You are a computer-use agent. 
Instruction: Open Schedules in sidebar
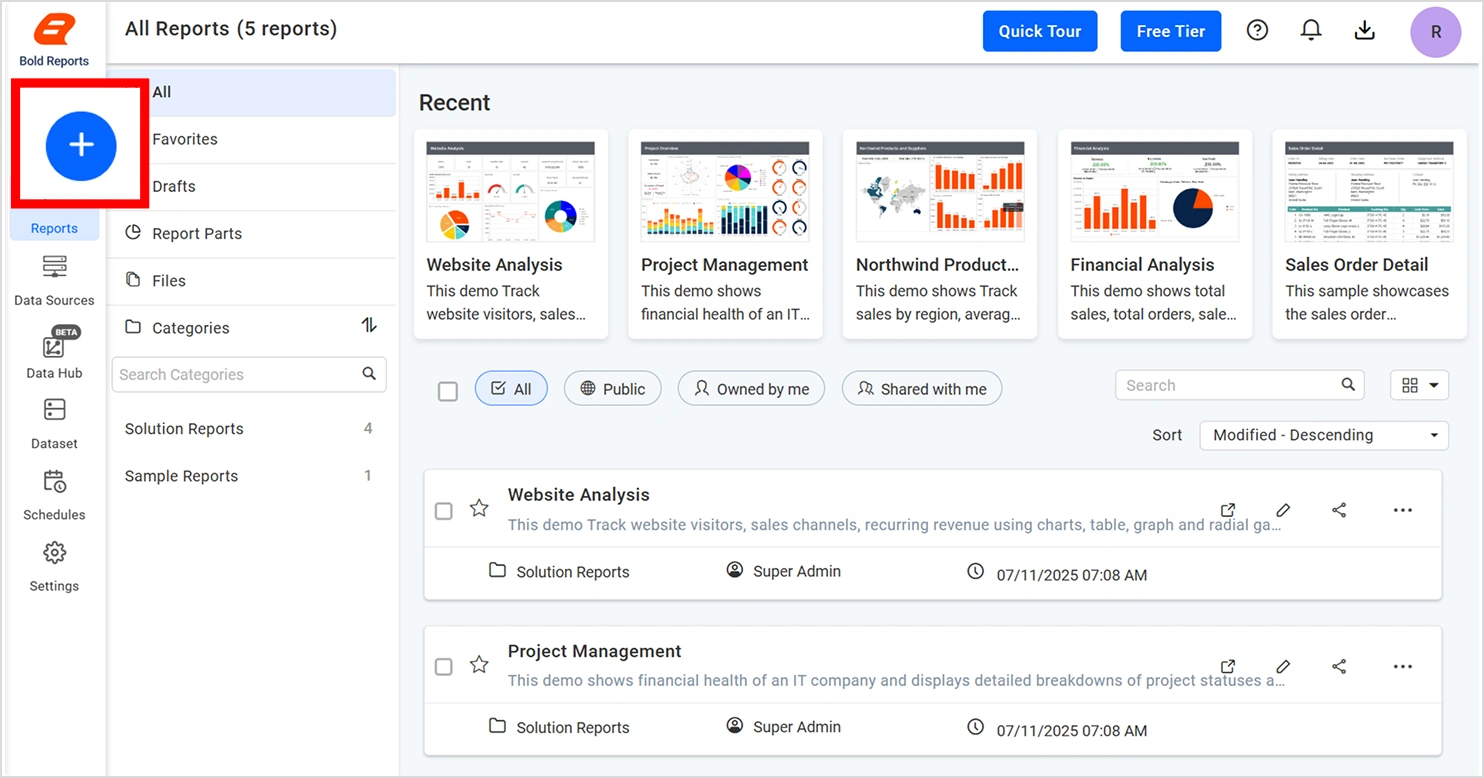[x=54, y=495]
